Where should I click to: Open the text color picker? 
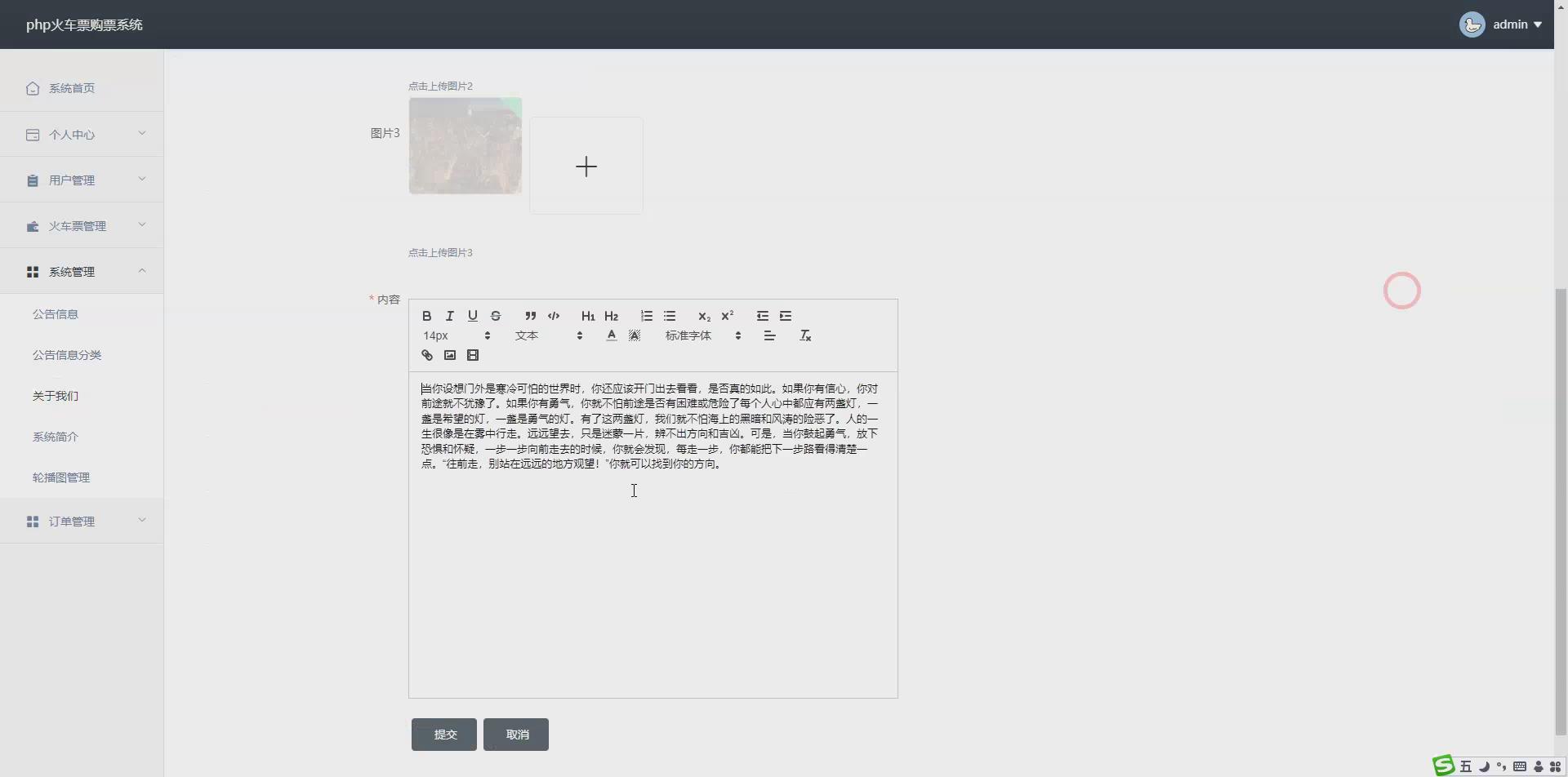[x=610, y=335]
